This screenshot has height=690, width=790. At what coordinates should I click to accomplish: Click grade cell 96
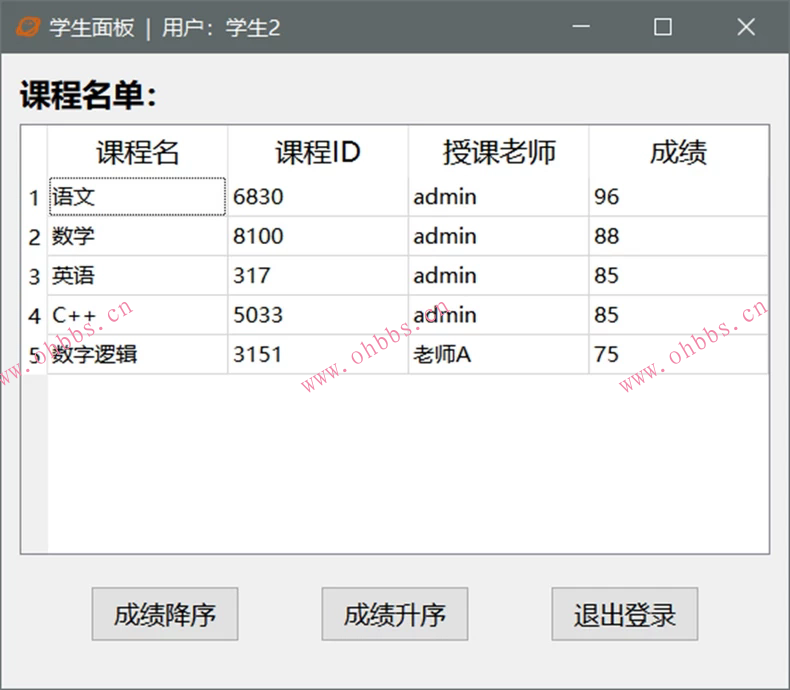(679, 197)
